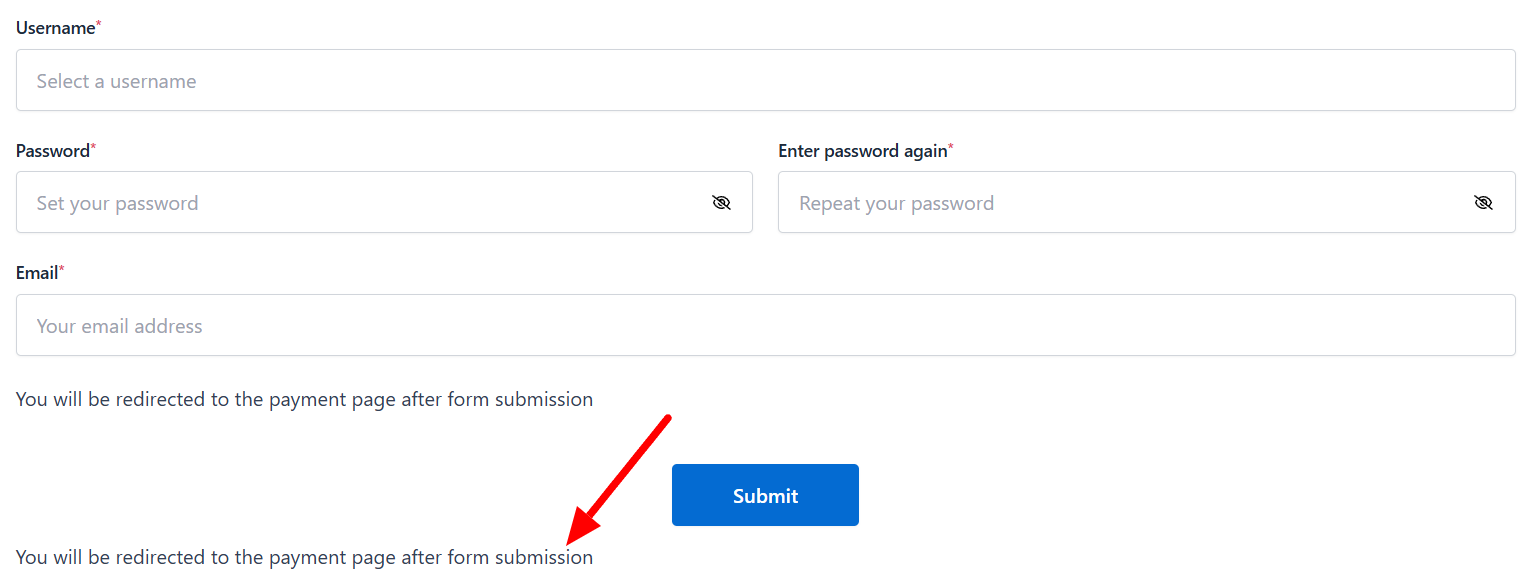Viewport: 1530px width, 585px height.
Task: Click the 'Select a username' placeholder text
Action: click(116, 82)
